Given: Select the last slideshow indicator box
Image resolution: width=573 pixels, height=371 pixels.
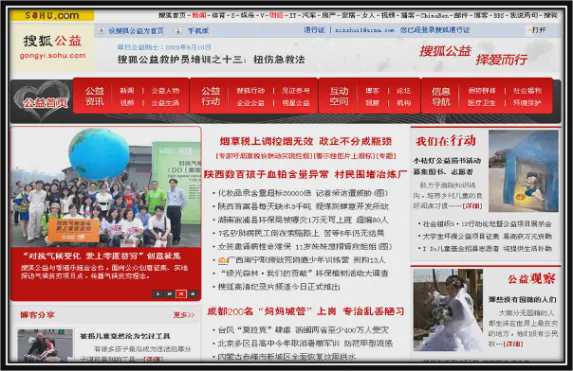Looking at the screenshot, I should 193,294.
